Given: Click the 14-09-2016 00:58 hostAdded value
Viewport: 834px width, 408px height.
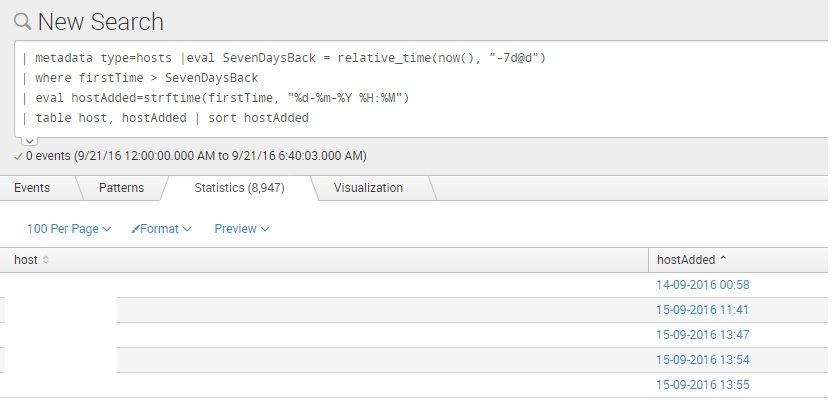Looking at the screenshot, I should 702,285.
